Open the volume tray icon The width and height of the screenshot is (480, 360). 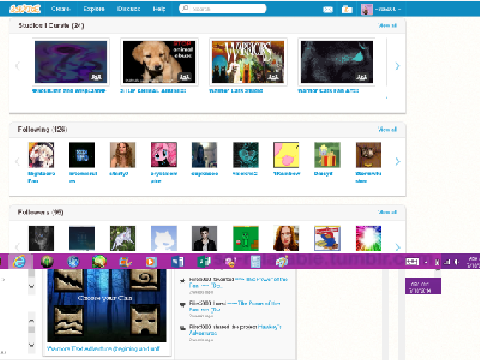click(x=456, y=262)
